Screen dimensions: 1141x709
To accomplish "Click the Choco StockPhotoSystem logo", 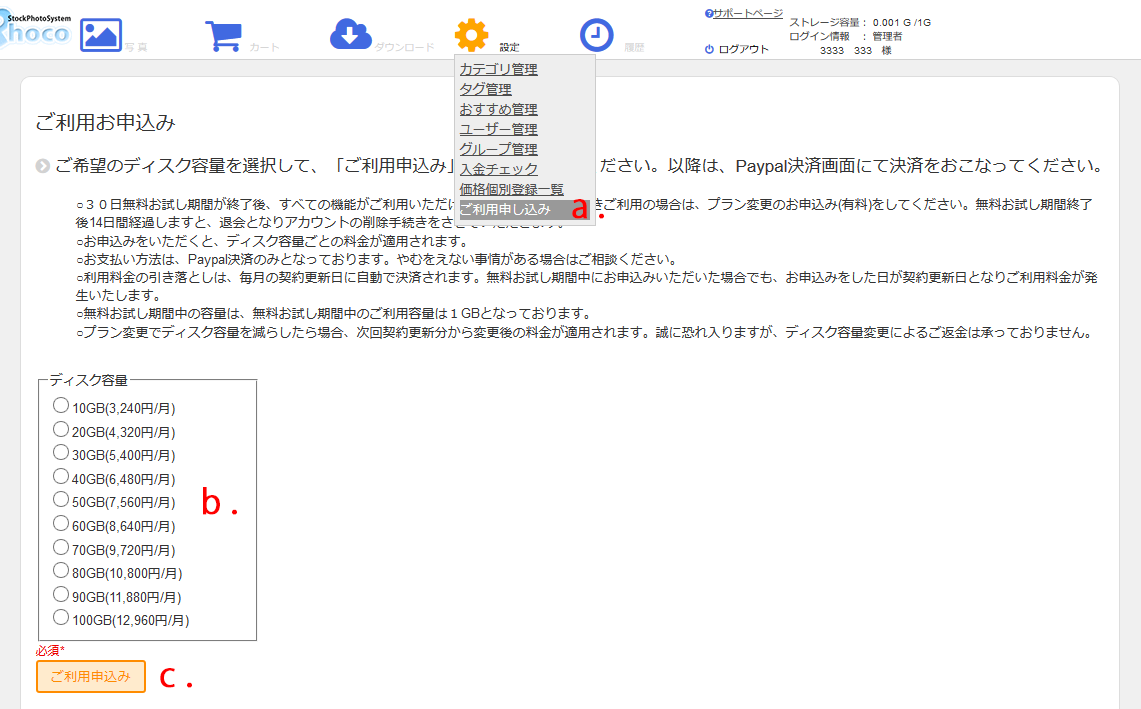I will 35,28.
